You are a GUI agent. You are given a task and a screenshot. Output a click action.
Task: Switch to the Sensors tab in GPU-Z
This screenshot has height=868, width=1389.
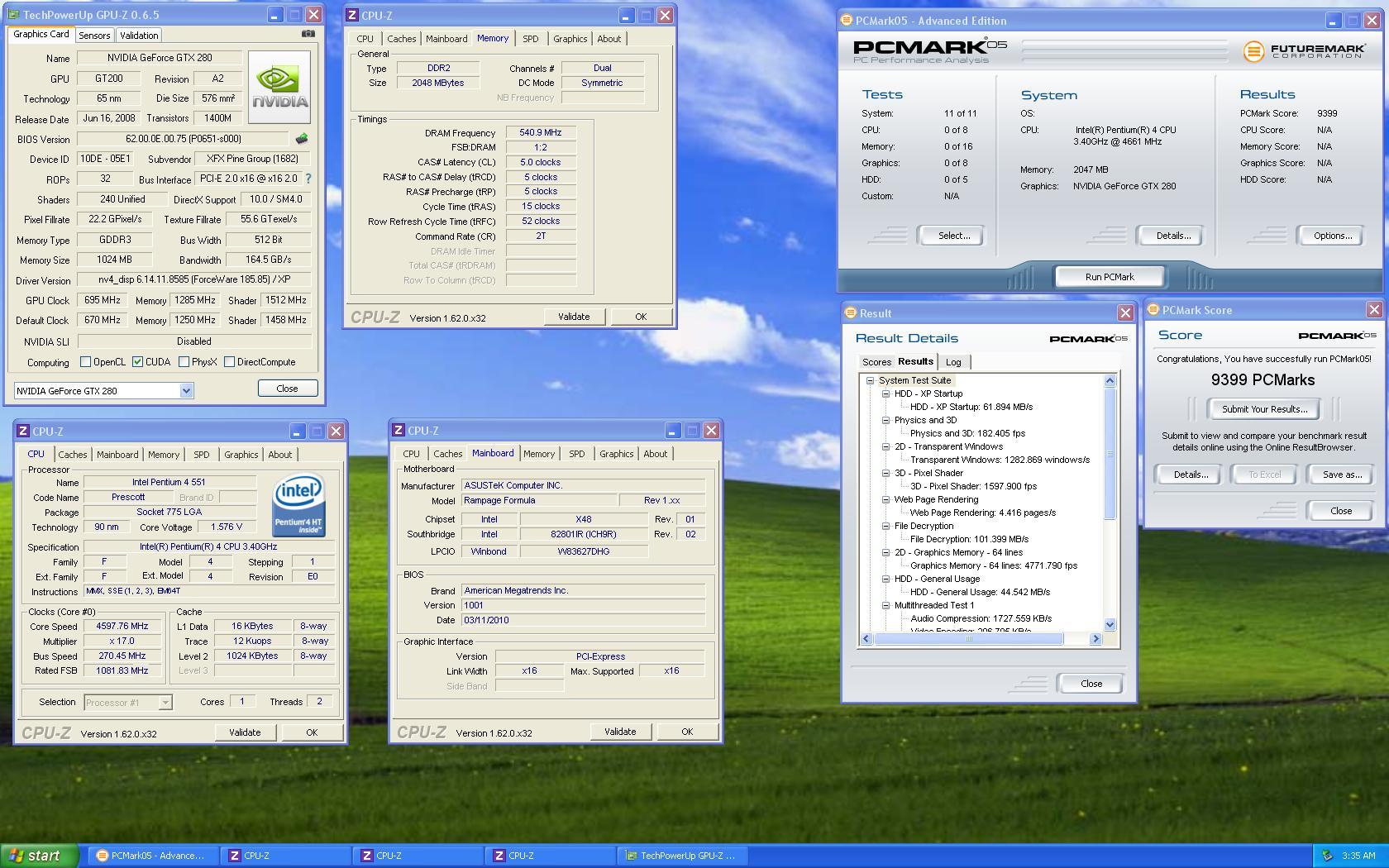(94, 36)
